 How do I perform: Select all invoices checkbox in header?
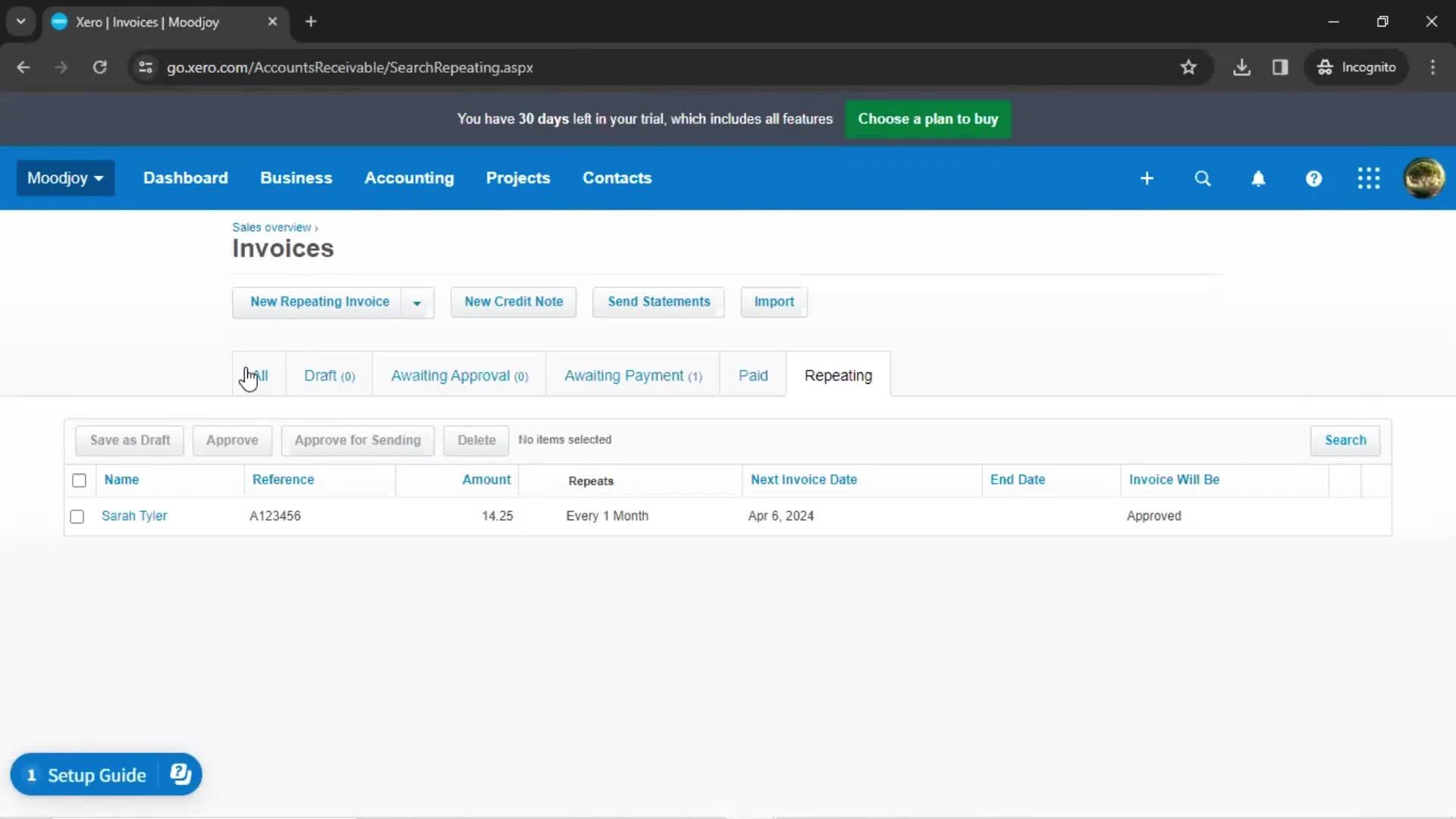pyautogui.click(x=79, y=480)
